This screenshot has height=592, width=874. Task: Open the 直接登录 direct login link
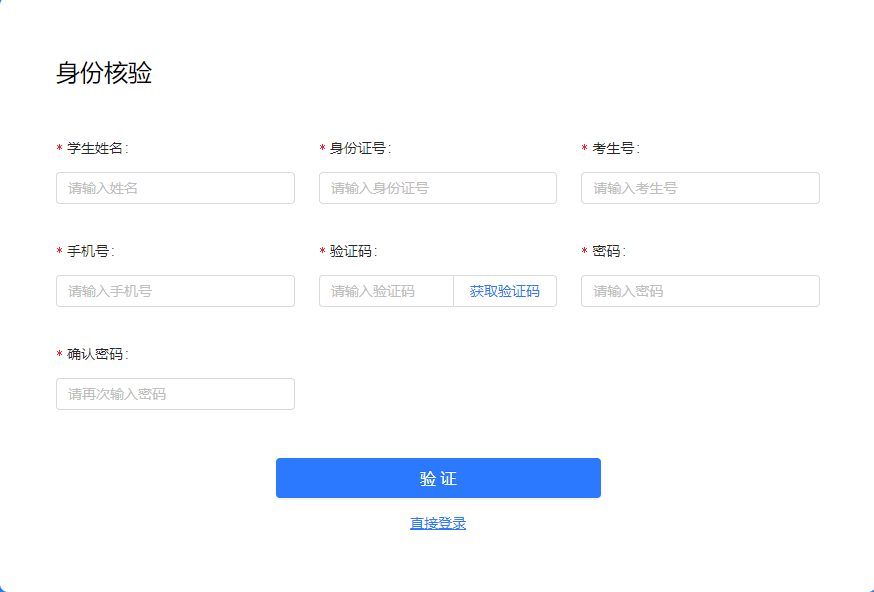[x=437, y=523]
